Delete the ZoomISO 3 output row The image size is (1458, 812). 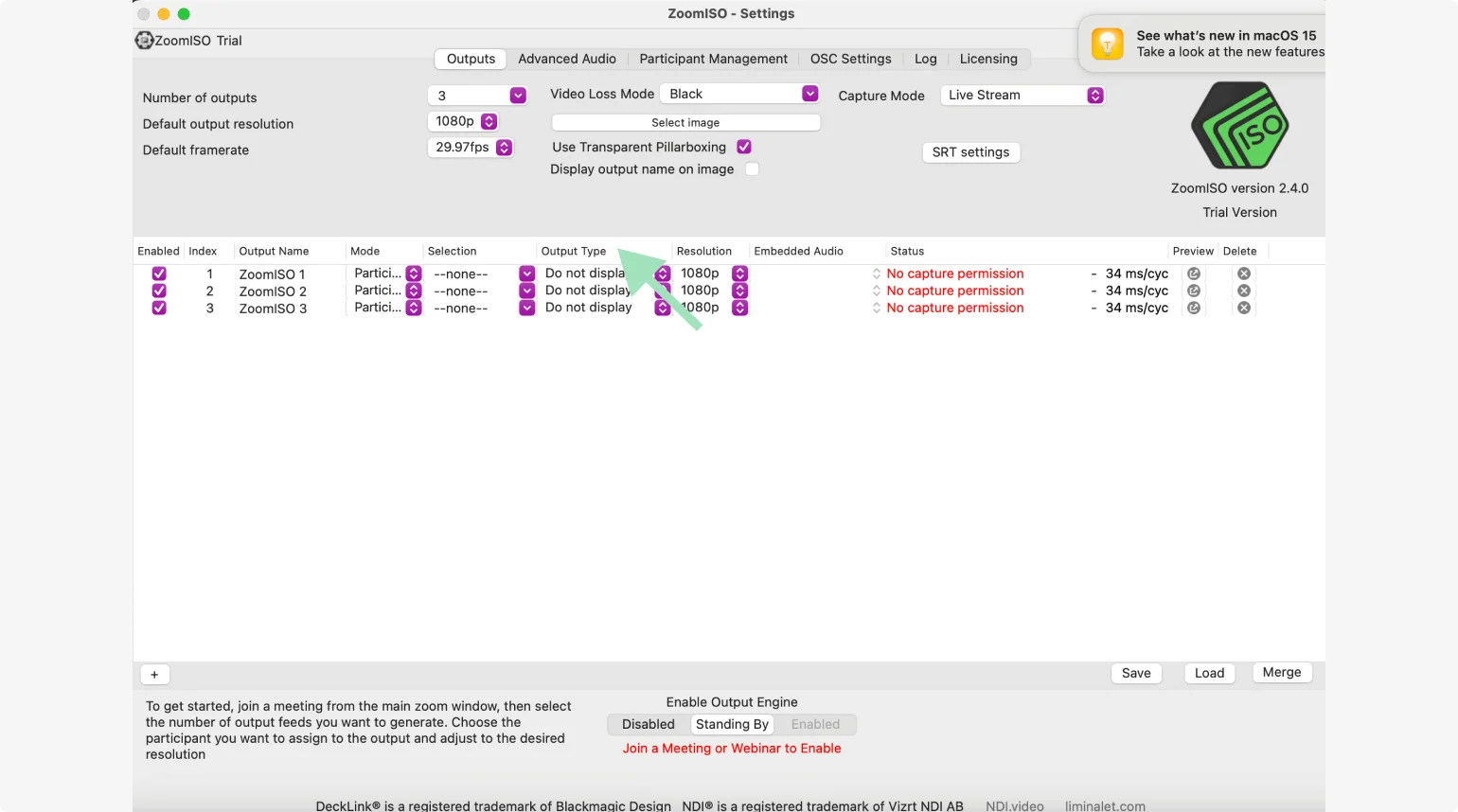pos(1244,308)
